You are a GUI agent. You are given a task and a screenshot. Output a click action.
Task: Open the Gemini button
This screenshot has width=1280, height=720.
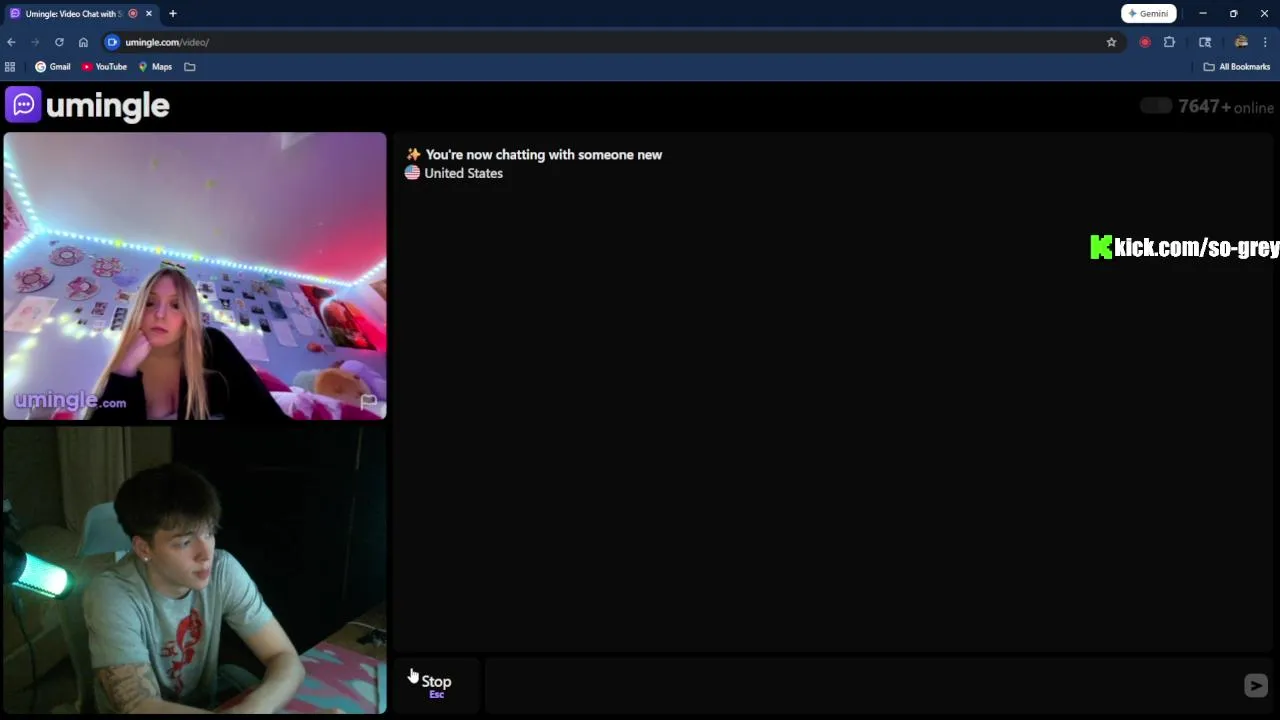[x=1148, y=14]
